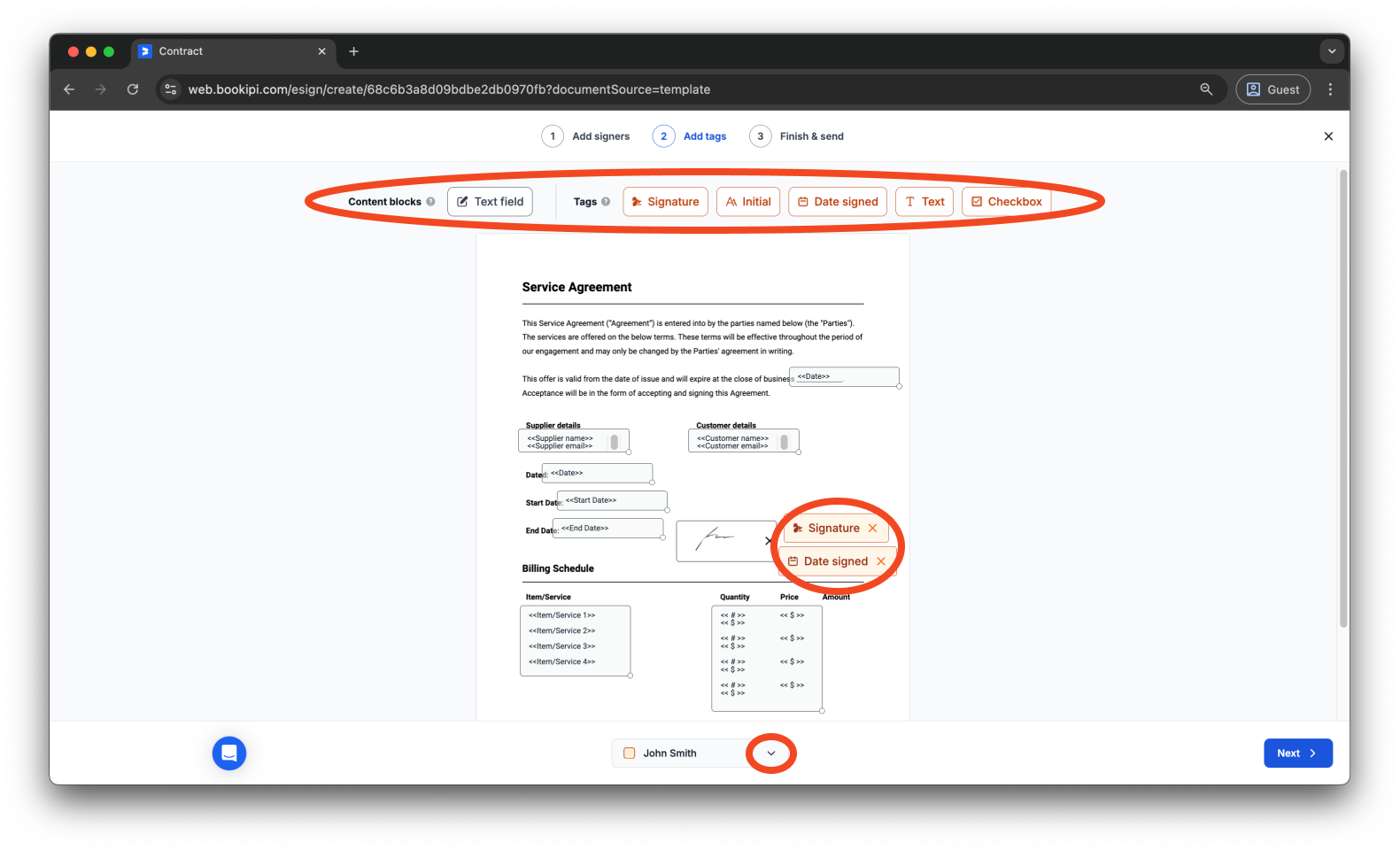
Task: Open the site information icon in the address bar
Action: (171, 89)
